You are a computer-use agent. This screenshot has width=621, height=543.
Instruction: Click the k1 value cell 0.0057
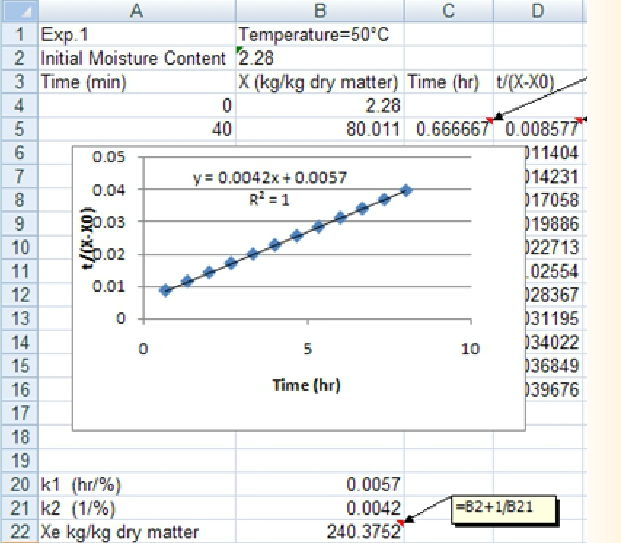point(319,484)
